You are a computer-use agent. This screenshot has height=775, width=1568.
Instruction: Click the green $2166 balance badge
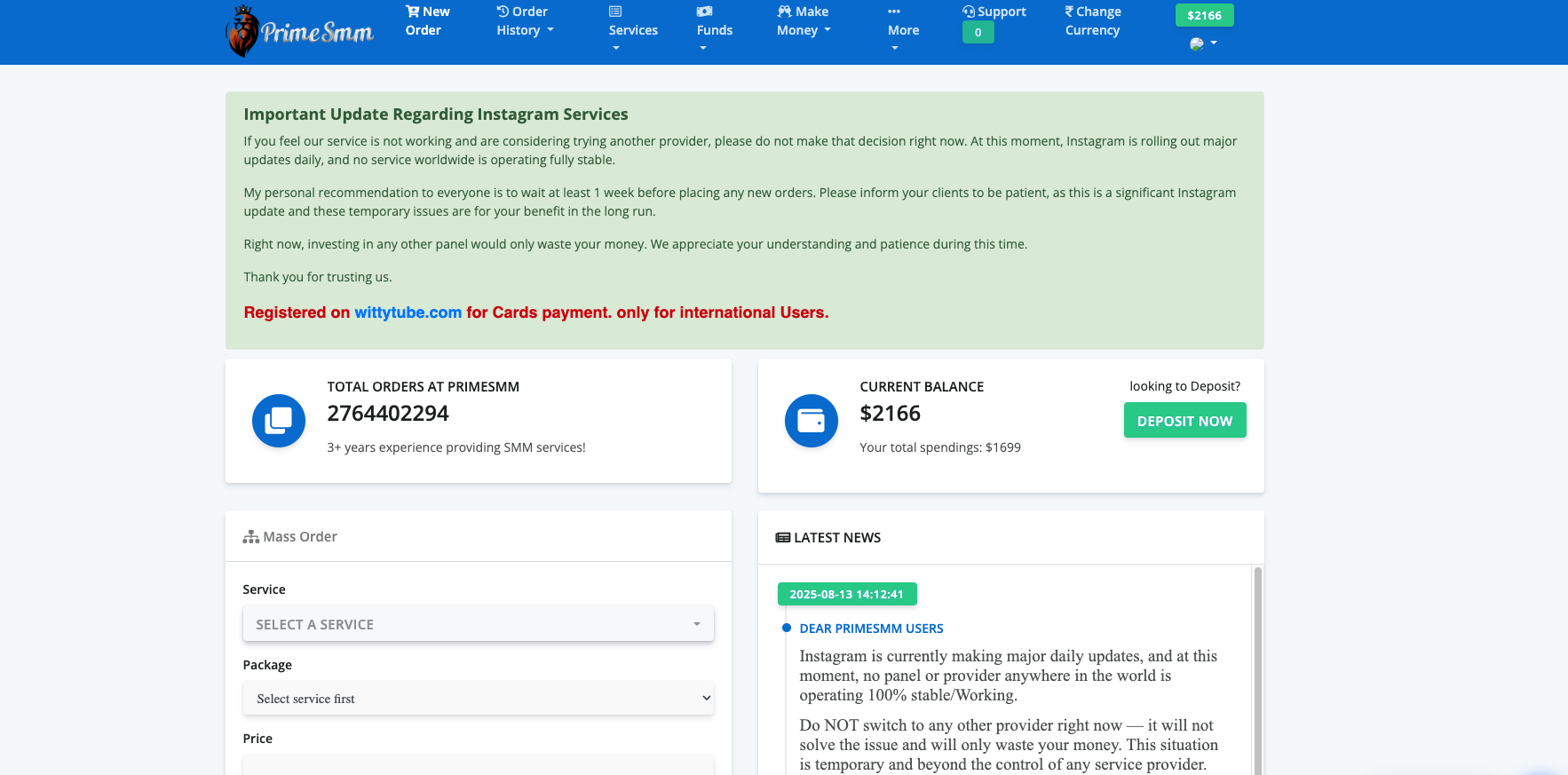[x=1204, y=15]
